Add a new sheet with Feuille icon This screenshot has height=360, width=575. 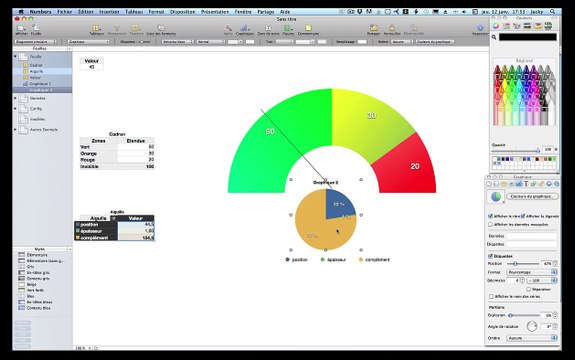(x=36, y=30)
